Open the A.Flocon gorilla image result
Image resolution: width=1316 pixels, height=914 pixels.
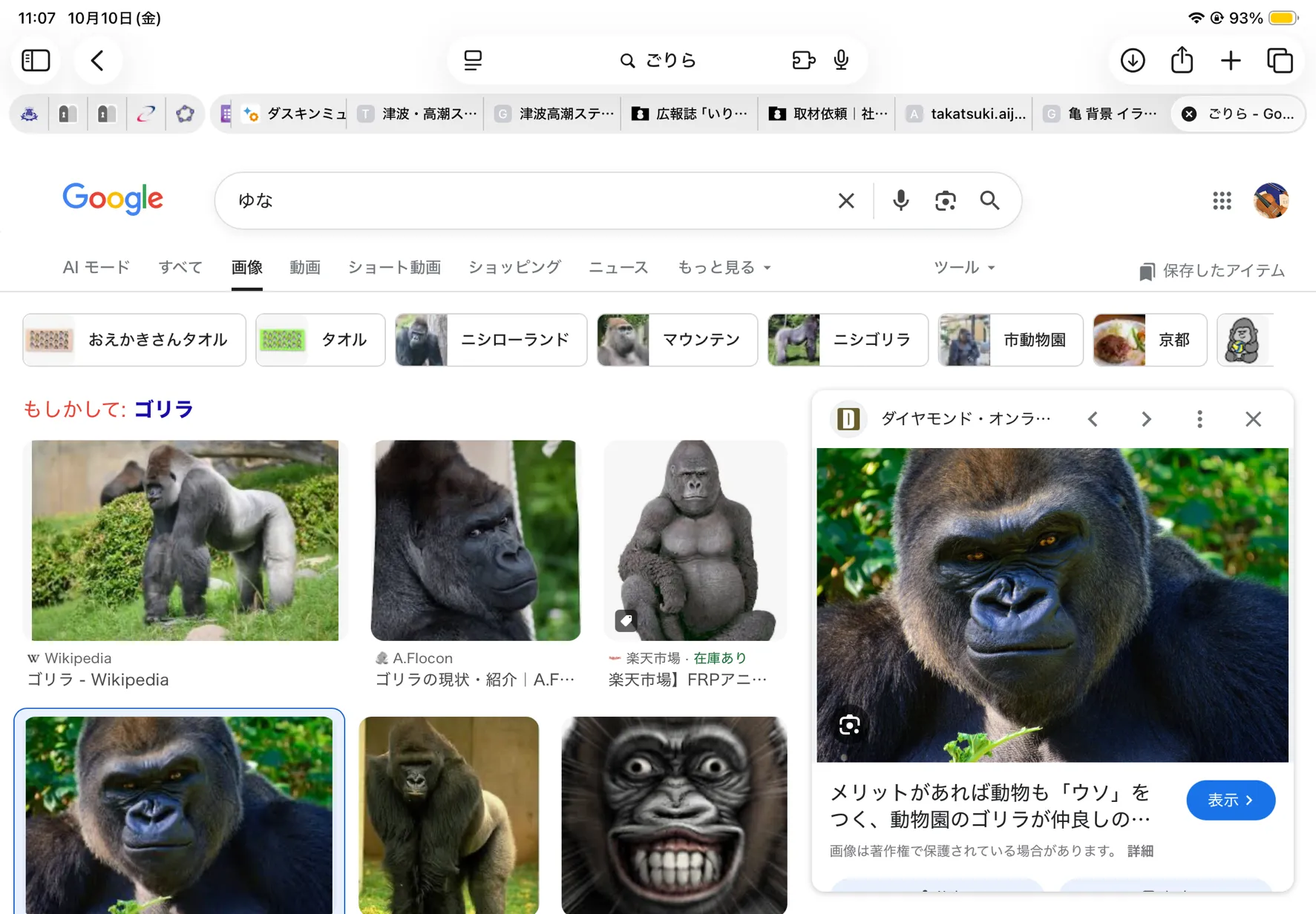coord(476,540)
